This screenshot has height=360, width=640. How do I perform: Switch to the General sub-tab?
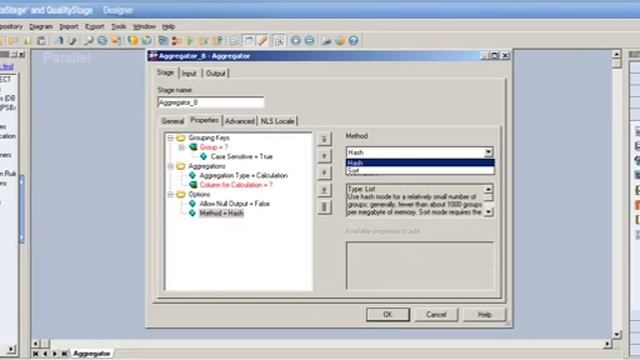tap(173, 121)
